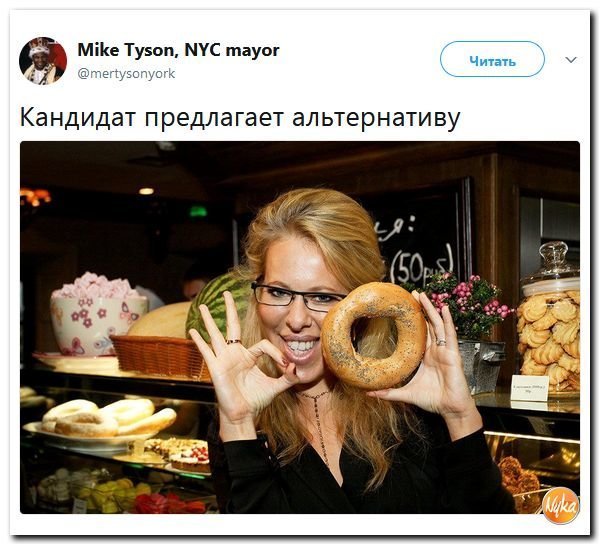Open the attached photo in full view
This screenshot has width=601, height=546.
click(300, 328)
